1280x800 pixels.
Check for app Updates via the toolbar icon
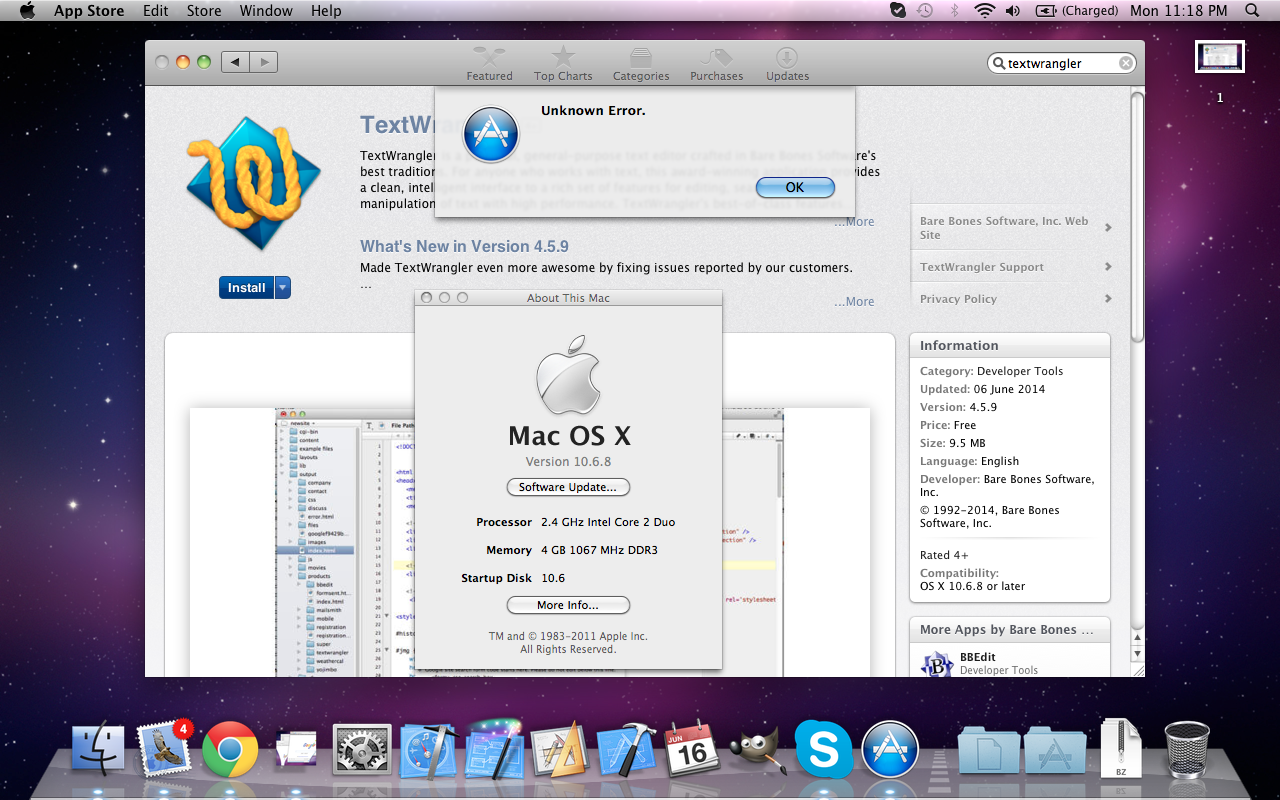(787, 63)
